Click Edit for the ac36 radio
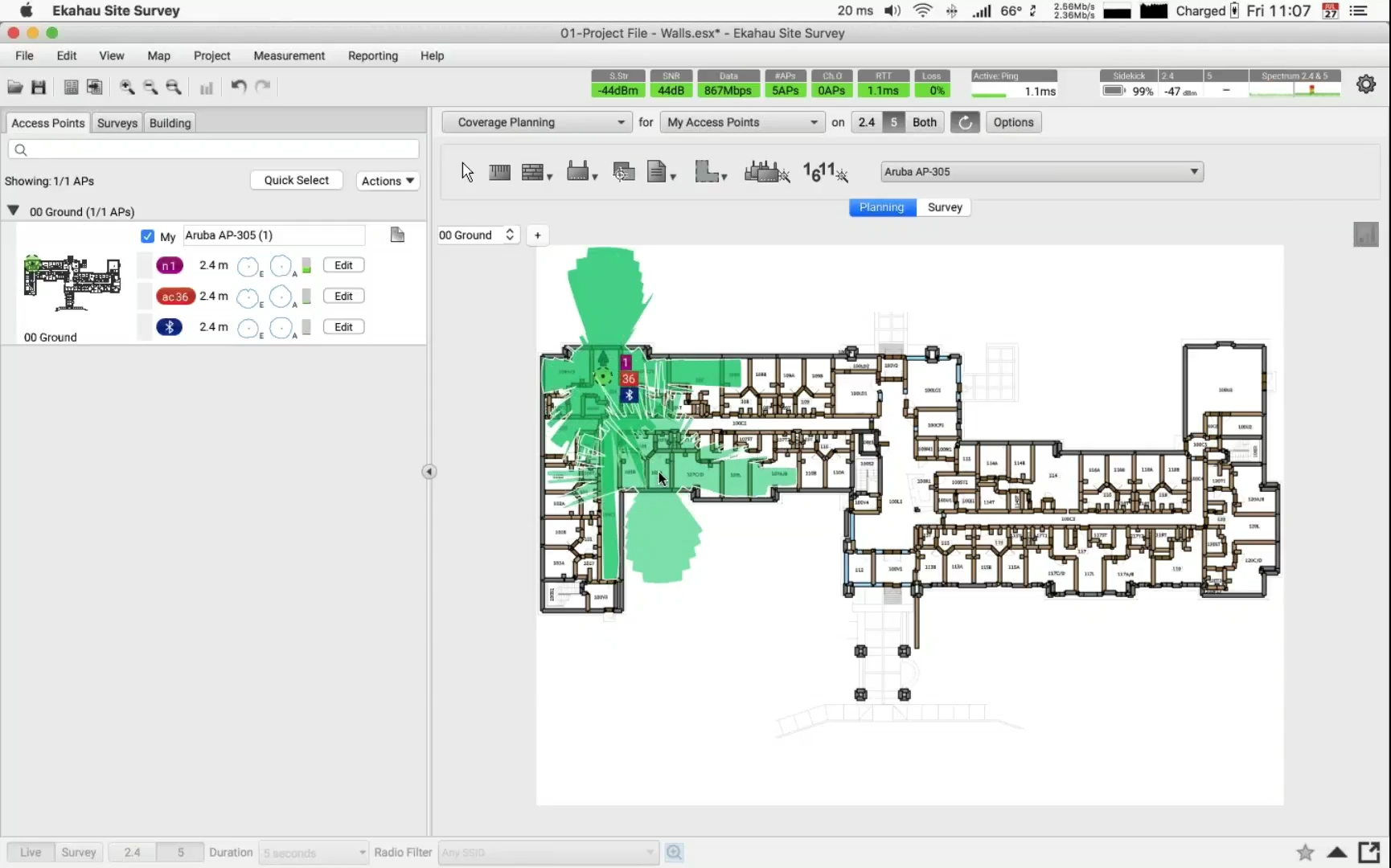 point(343,297)
